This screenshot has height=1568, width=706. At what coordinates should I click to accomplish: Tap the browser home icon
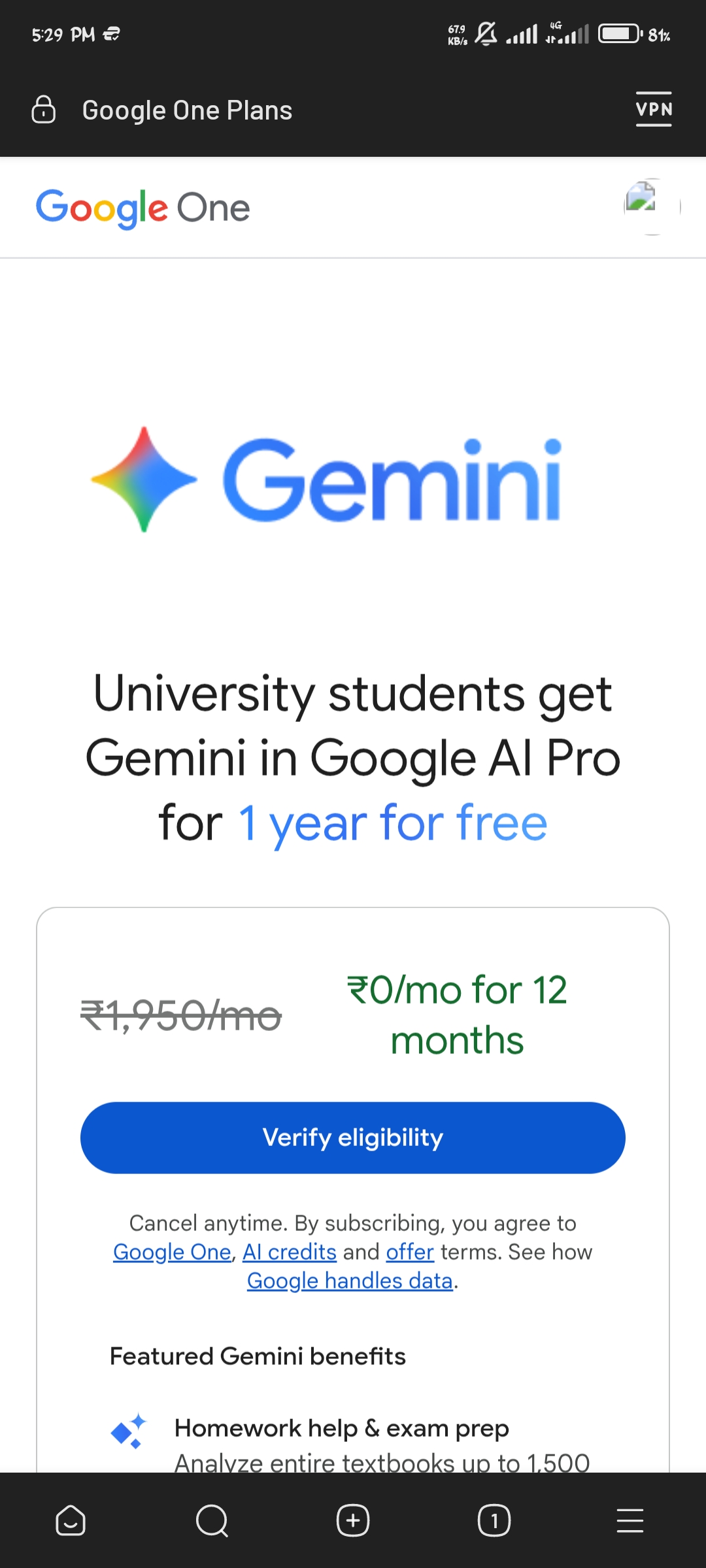(71, 1521)
